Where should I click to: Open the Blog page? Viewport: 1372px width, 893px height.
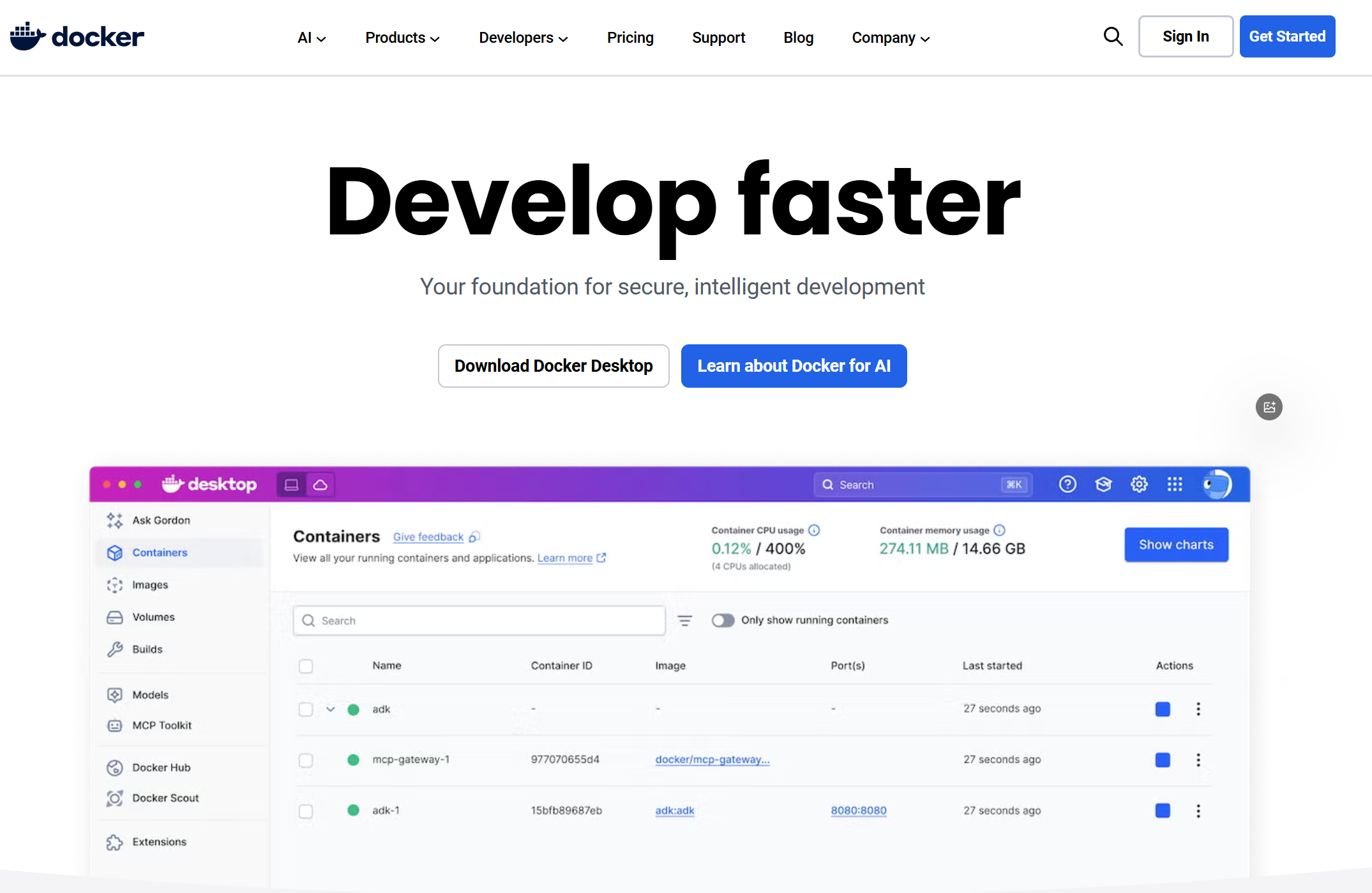798,38
